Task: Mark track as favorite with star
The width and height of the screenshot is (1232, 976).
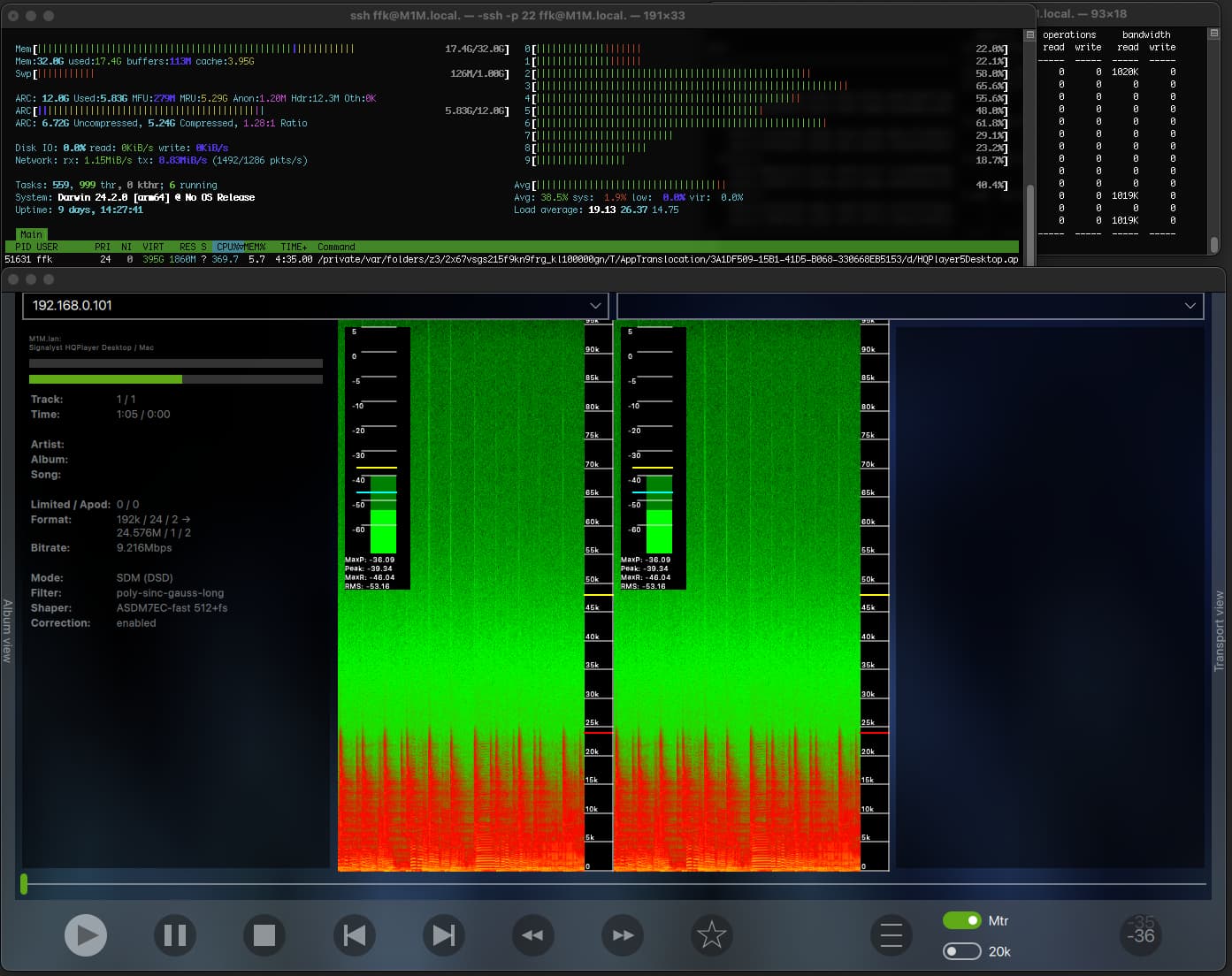Action: pos(712,935)
